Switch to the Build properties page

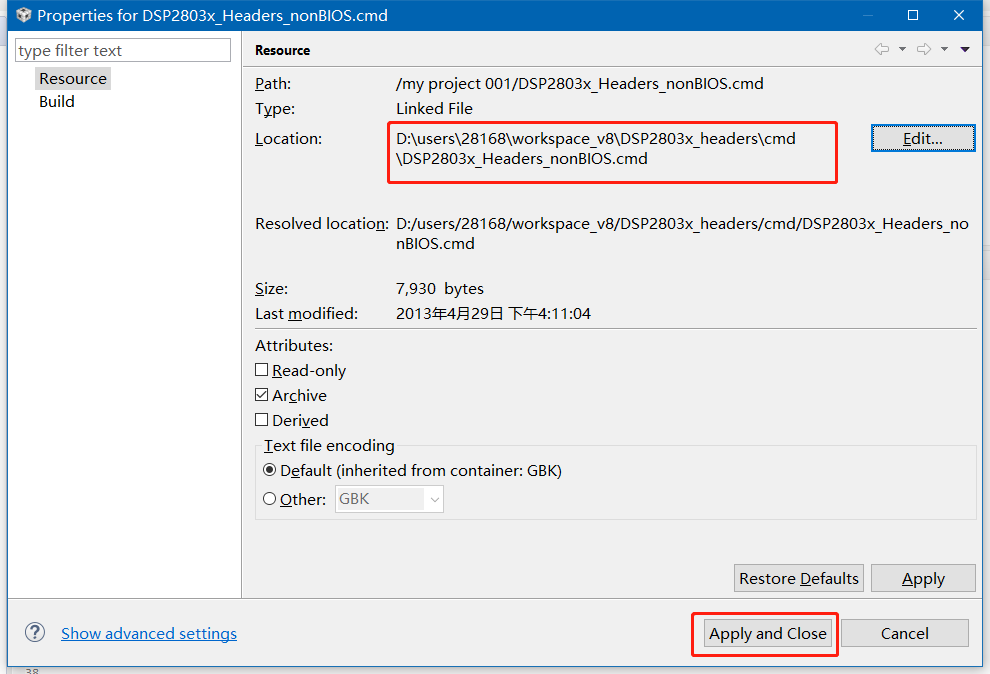(56, 101)
